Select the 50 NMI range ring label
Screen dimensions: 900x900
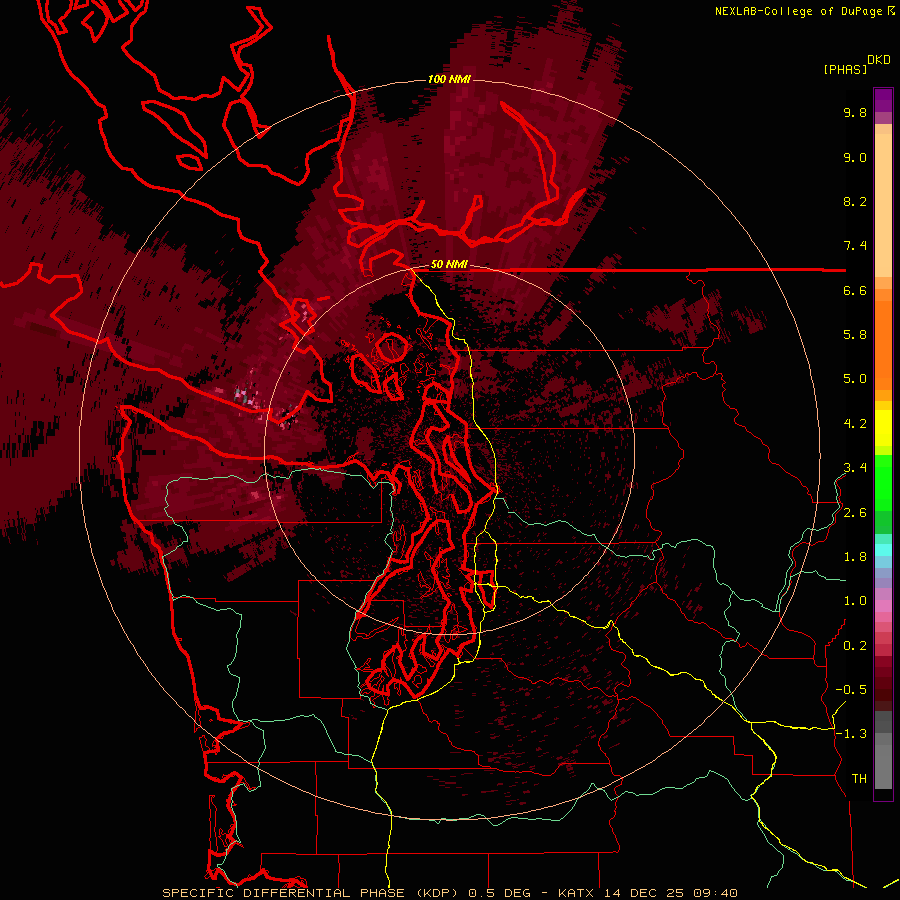tap(449, 265)
